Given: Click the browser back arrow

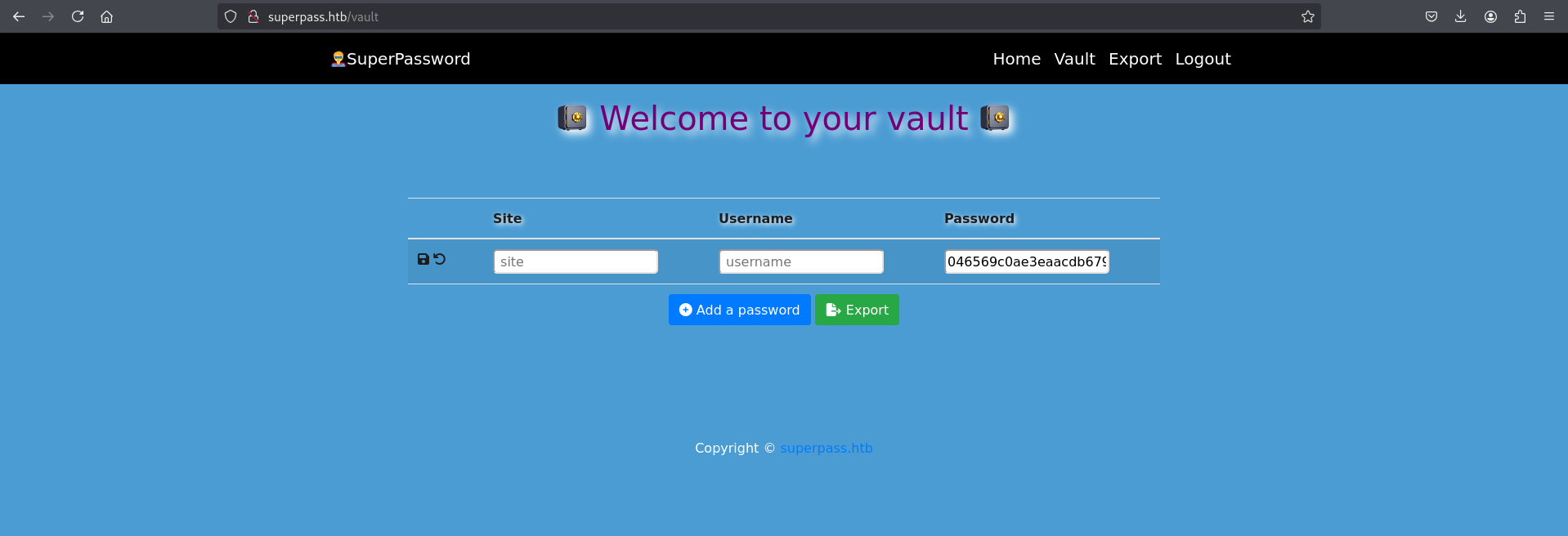Looking at the screenshot, I should (19, 16).
